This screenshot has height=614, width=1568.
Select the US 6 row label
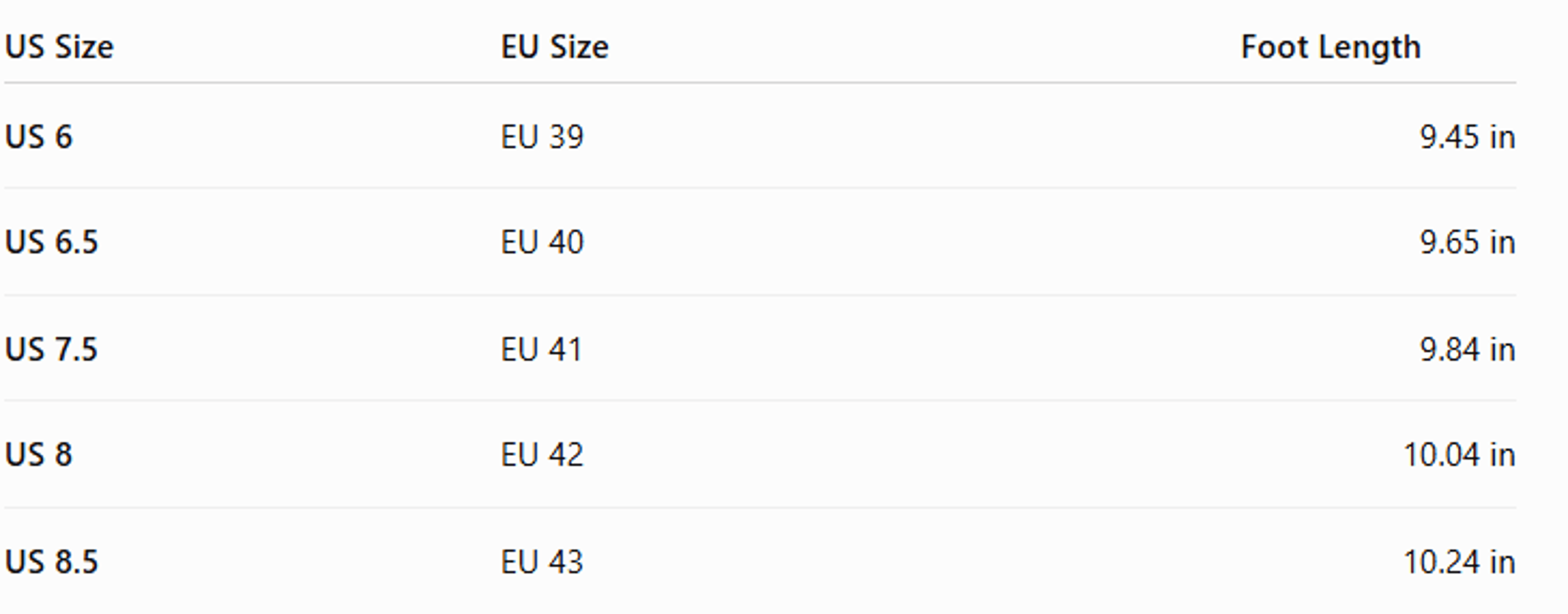[39, 136]
